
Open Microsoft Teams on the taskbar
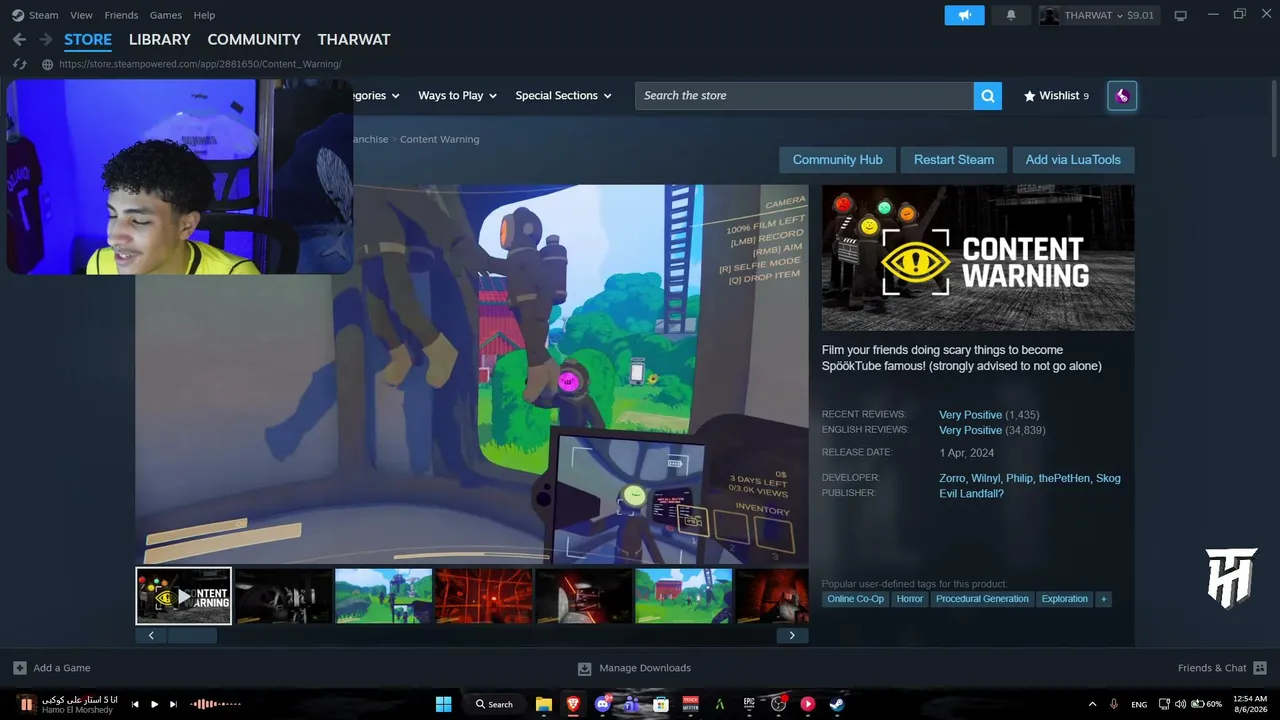tap(631, 704)
